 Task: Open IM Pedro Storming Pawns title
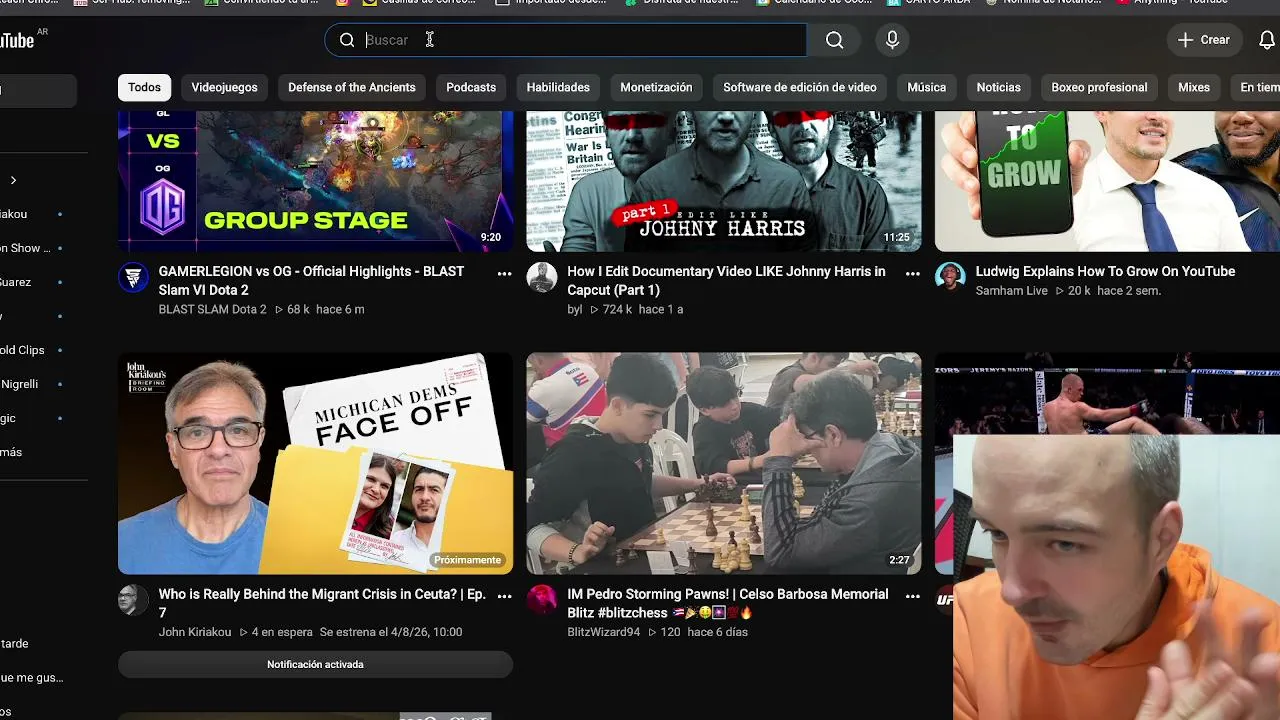point(727,603)
